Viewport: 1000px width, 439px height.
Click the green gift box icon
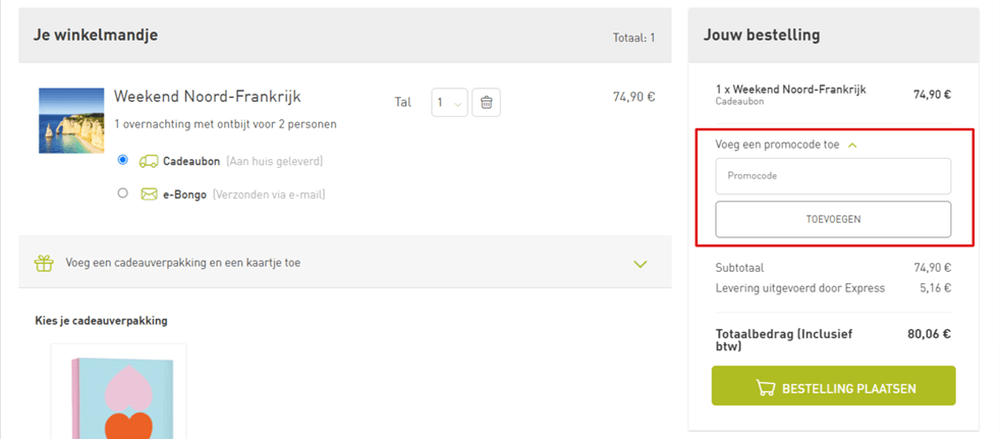click(x=43, y=263)
